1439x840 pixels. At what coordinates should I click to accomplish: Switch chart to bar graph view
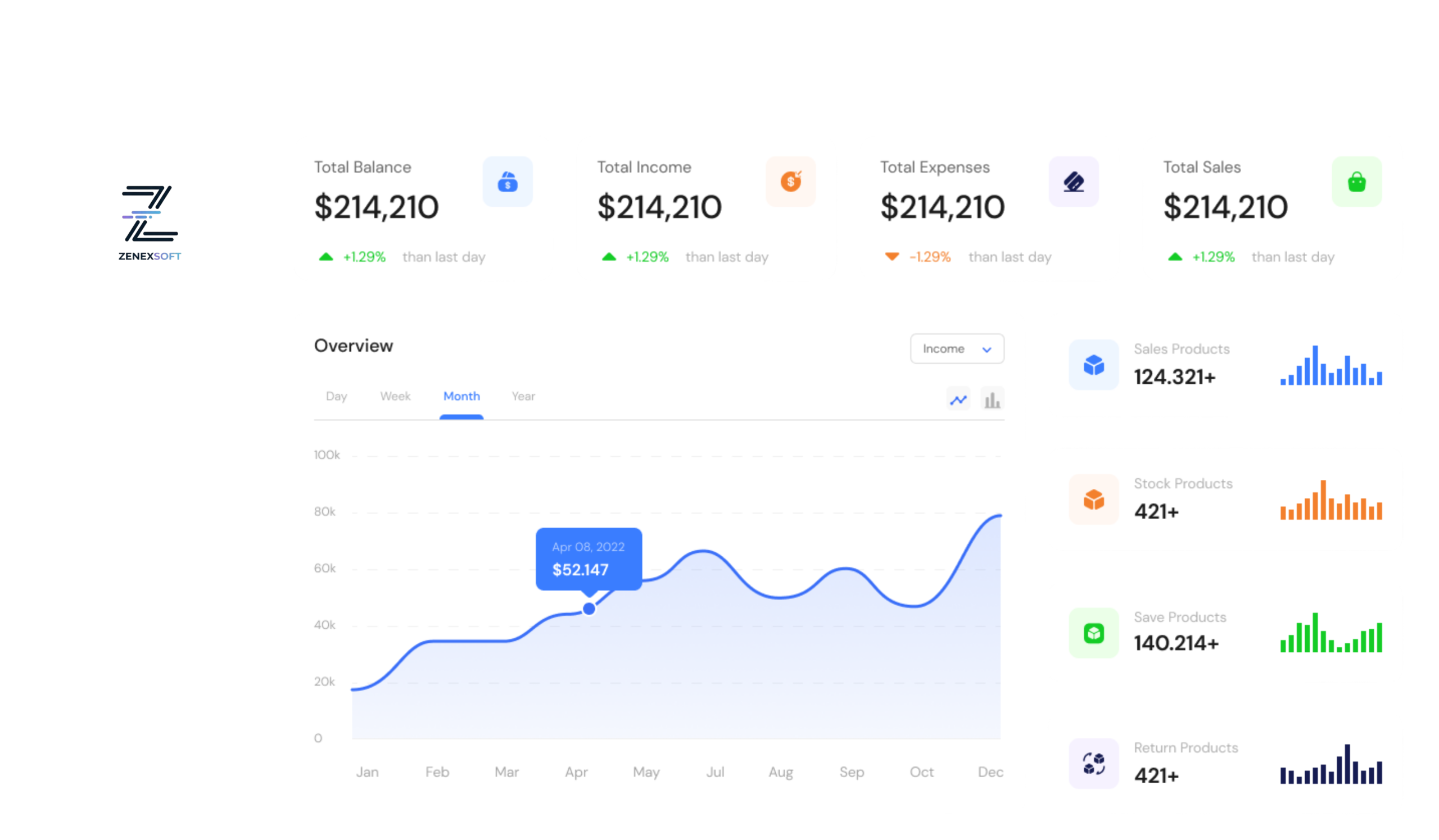[x=992, y=399]
